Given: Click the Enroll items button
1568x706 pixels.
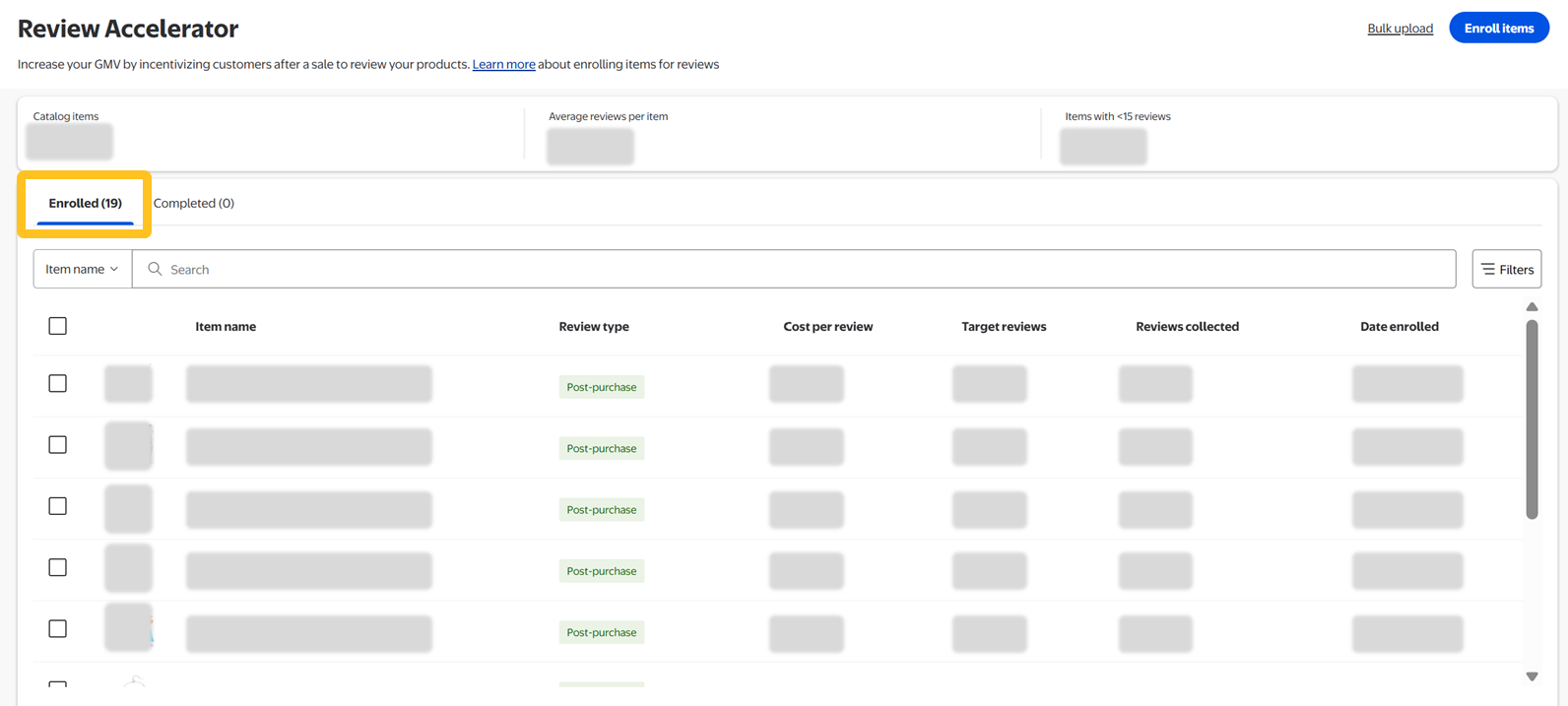Looking at the screenshot, I should [x=1498, y=28].
